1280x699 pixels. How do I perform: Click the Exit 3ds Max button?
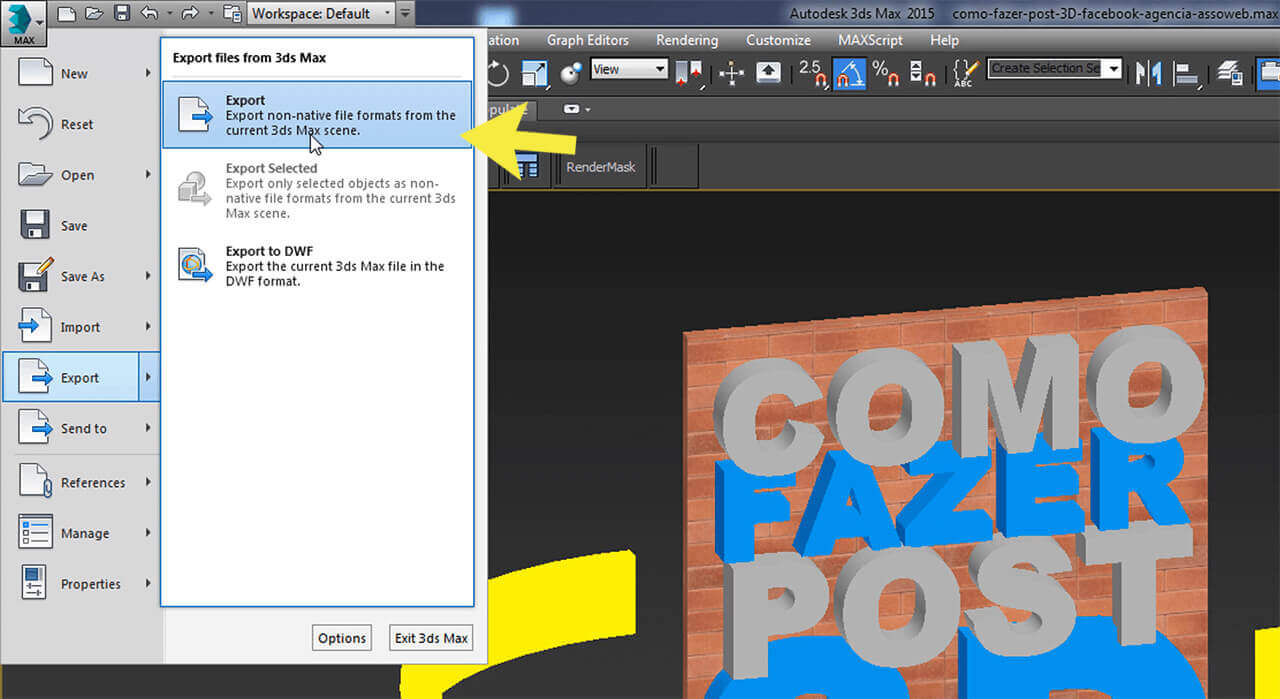[x=431, y=638]
